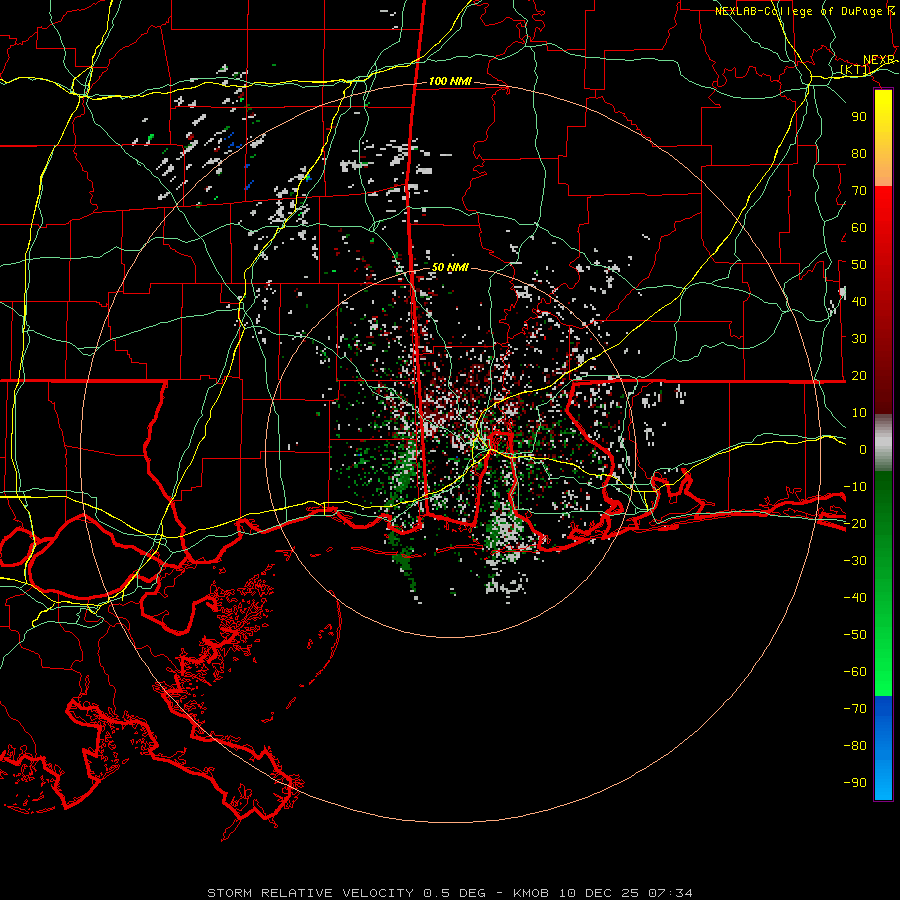Click the '100 NMI' range ring label
This screenshot has height=900, width=900.
click(x=450, y=82)
